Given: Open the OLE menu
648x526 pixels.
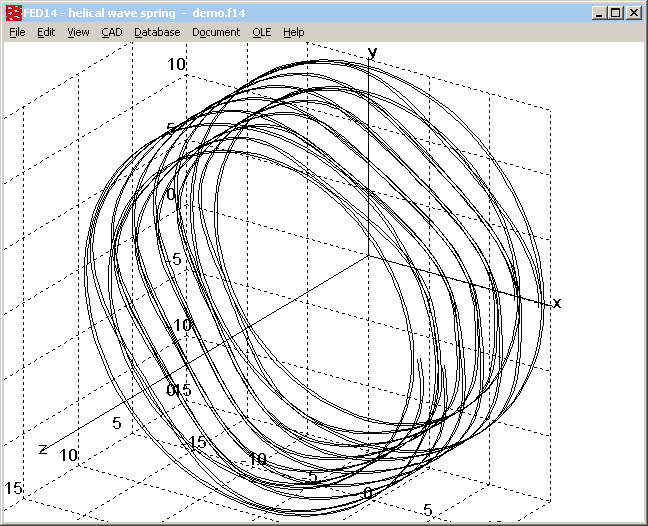Looking at the screenshot, I should 261,32.
